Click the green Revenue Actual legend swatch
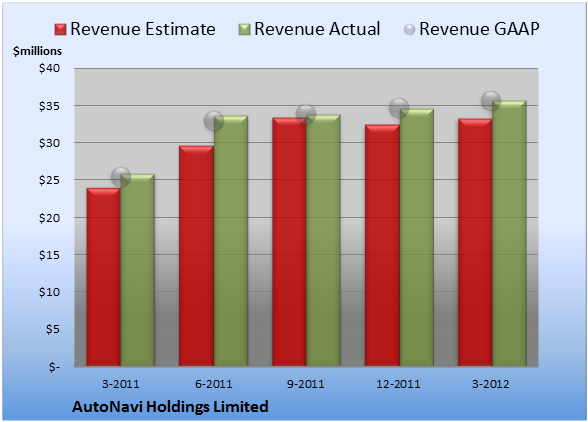 244,30
